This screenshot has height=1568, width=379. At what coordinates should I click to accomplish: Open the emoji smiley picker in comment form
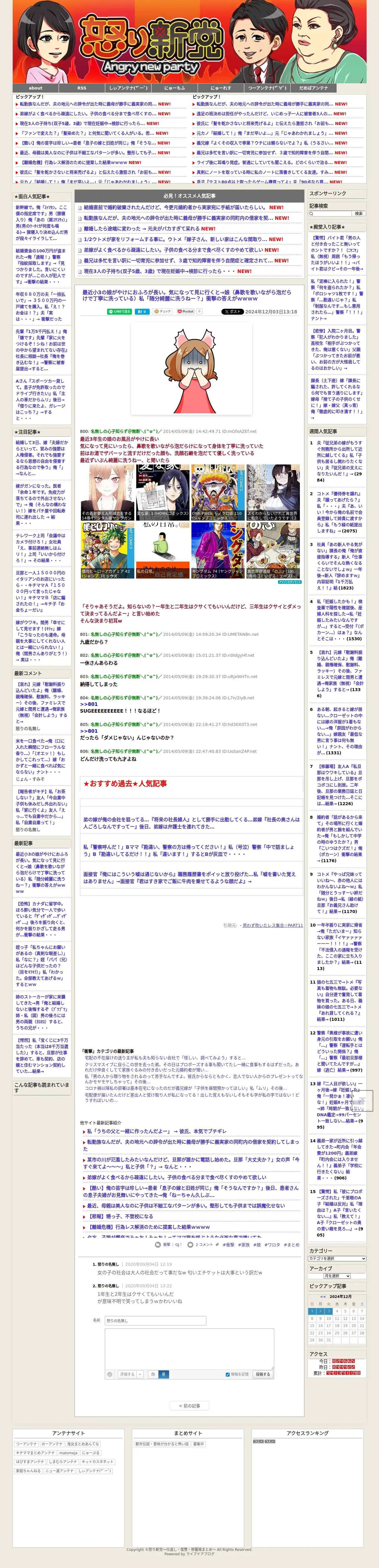click(x=110, y=1374)
